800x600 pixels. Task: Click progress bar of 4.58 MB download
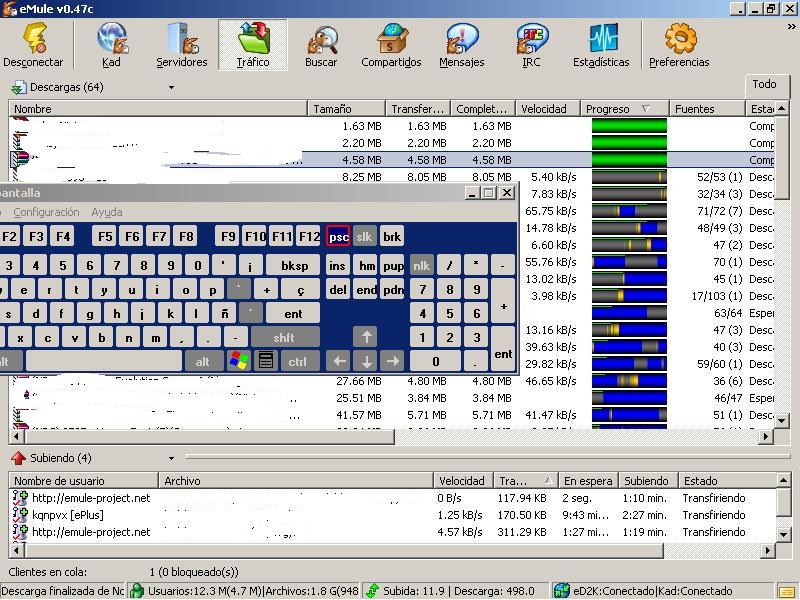(629, 160)
